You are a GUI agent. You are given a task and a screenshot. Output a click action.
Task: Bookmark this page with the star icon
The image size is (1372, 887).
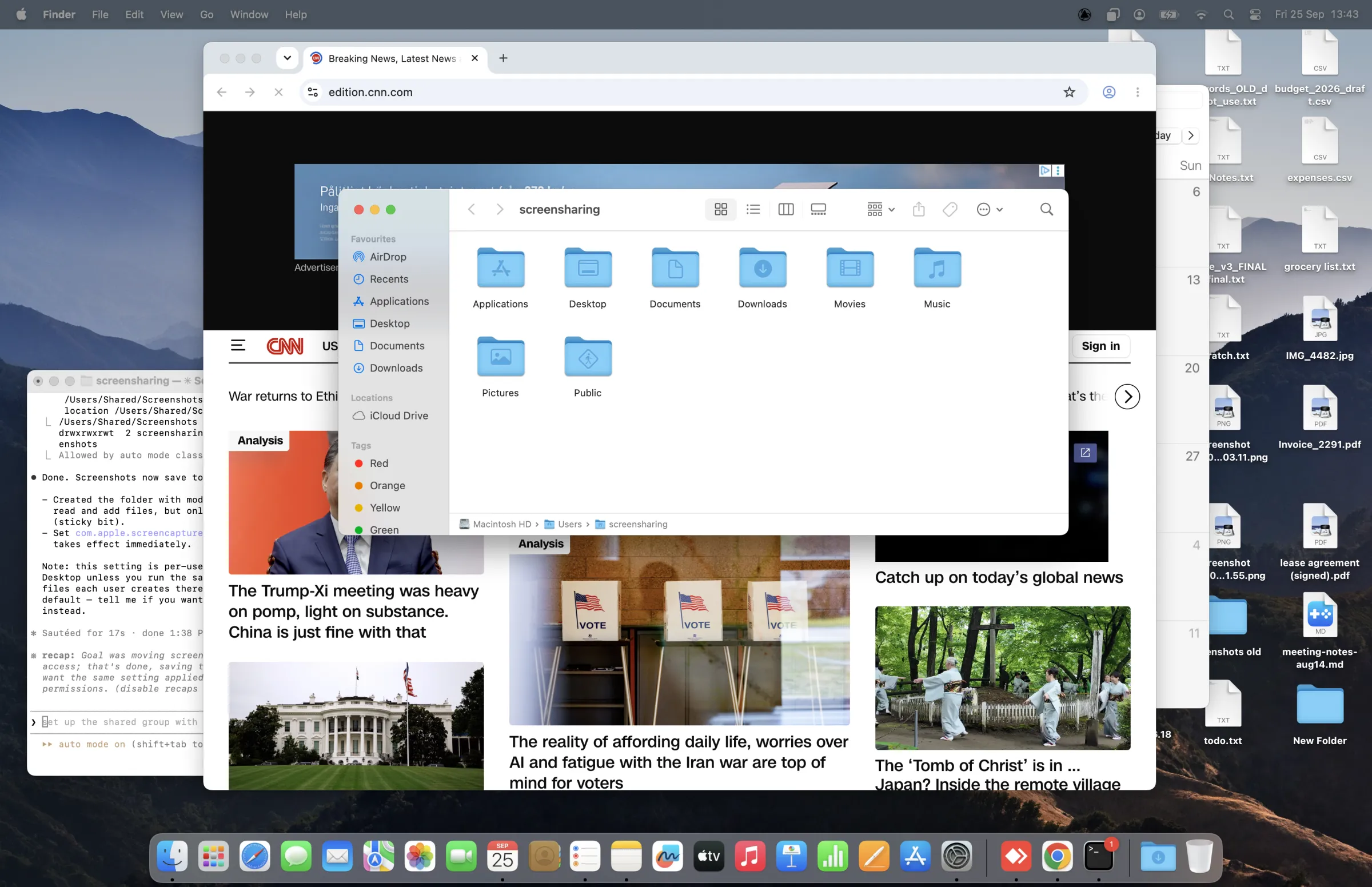(x=1069, y=92)
